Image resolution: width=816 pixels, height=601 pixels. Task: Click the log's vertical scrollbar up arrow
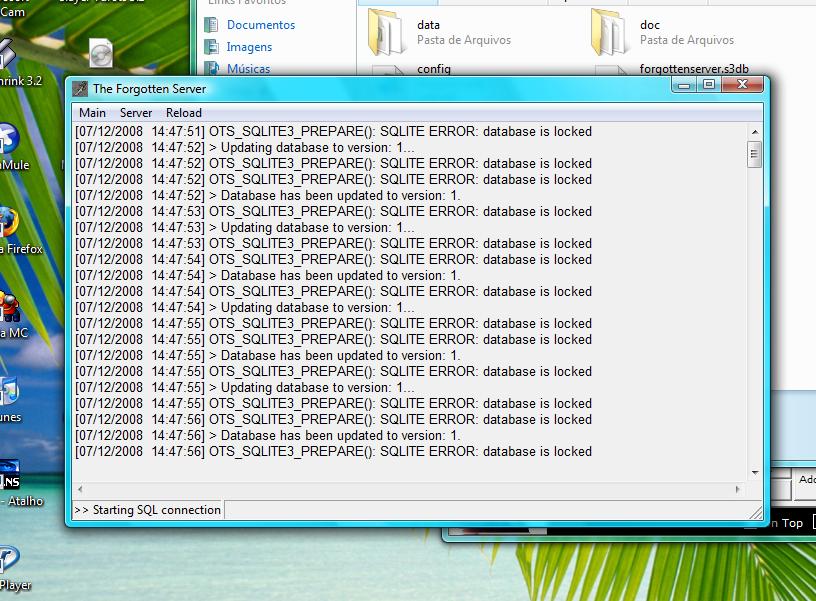coord(755,132)
